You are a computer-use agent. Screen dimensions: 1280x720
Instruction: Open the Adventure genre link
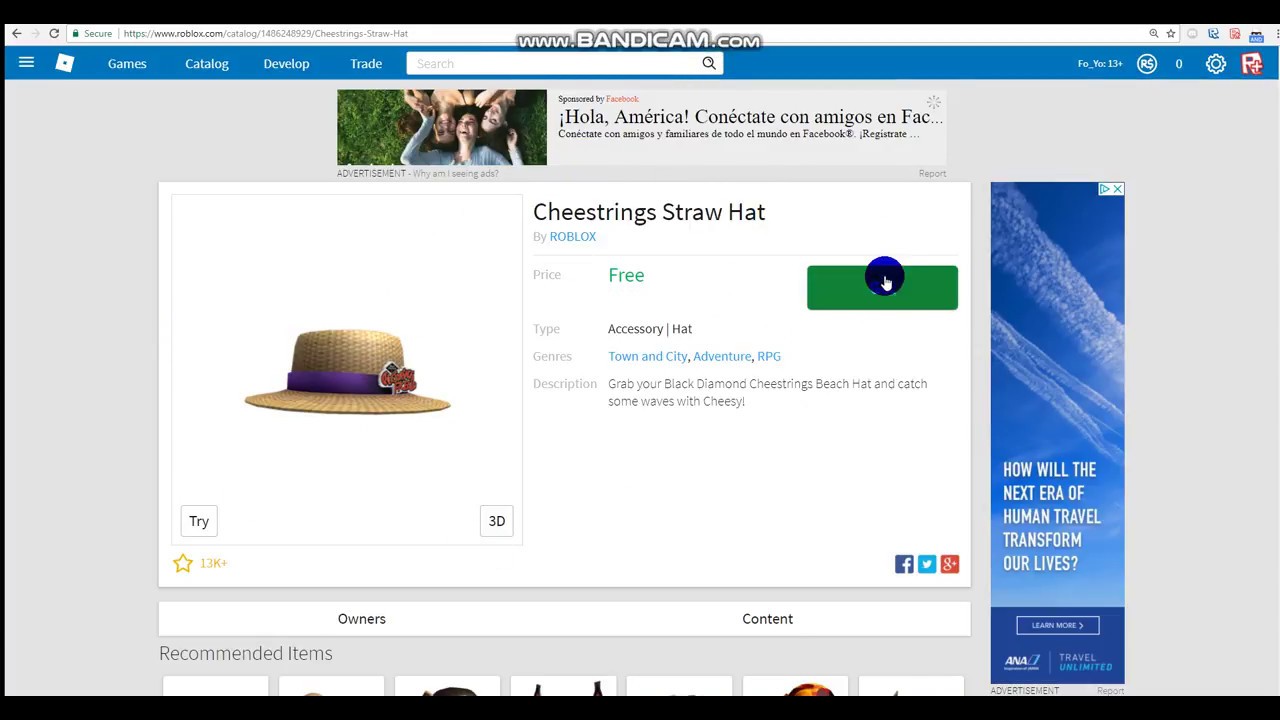pos(722,356)
